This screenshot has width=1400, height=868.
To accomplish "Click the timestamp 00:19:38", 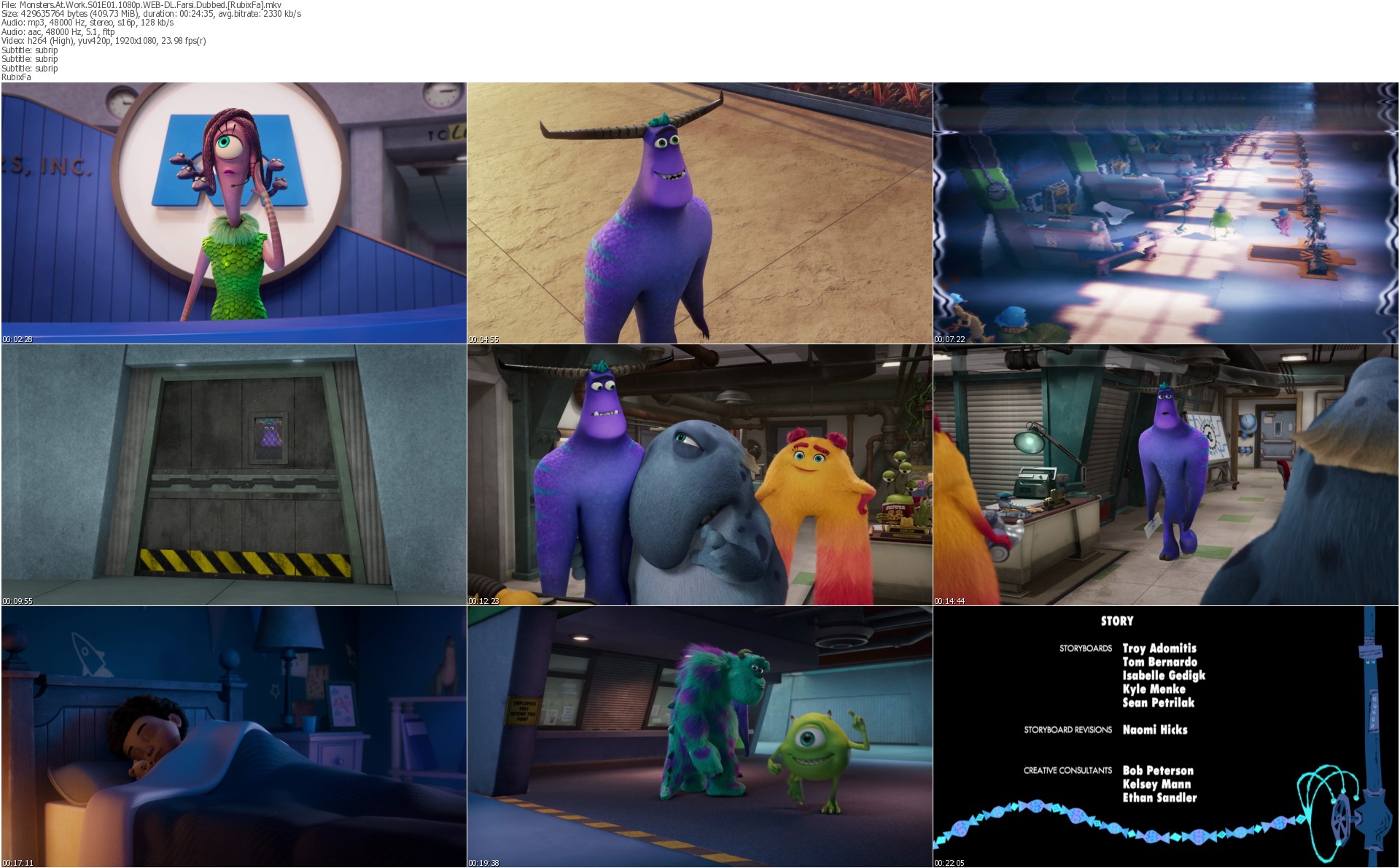I will 483,863.
